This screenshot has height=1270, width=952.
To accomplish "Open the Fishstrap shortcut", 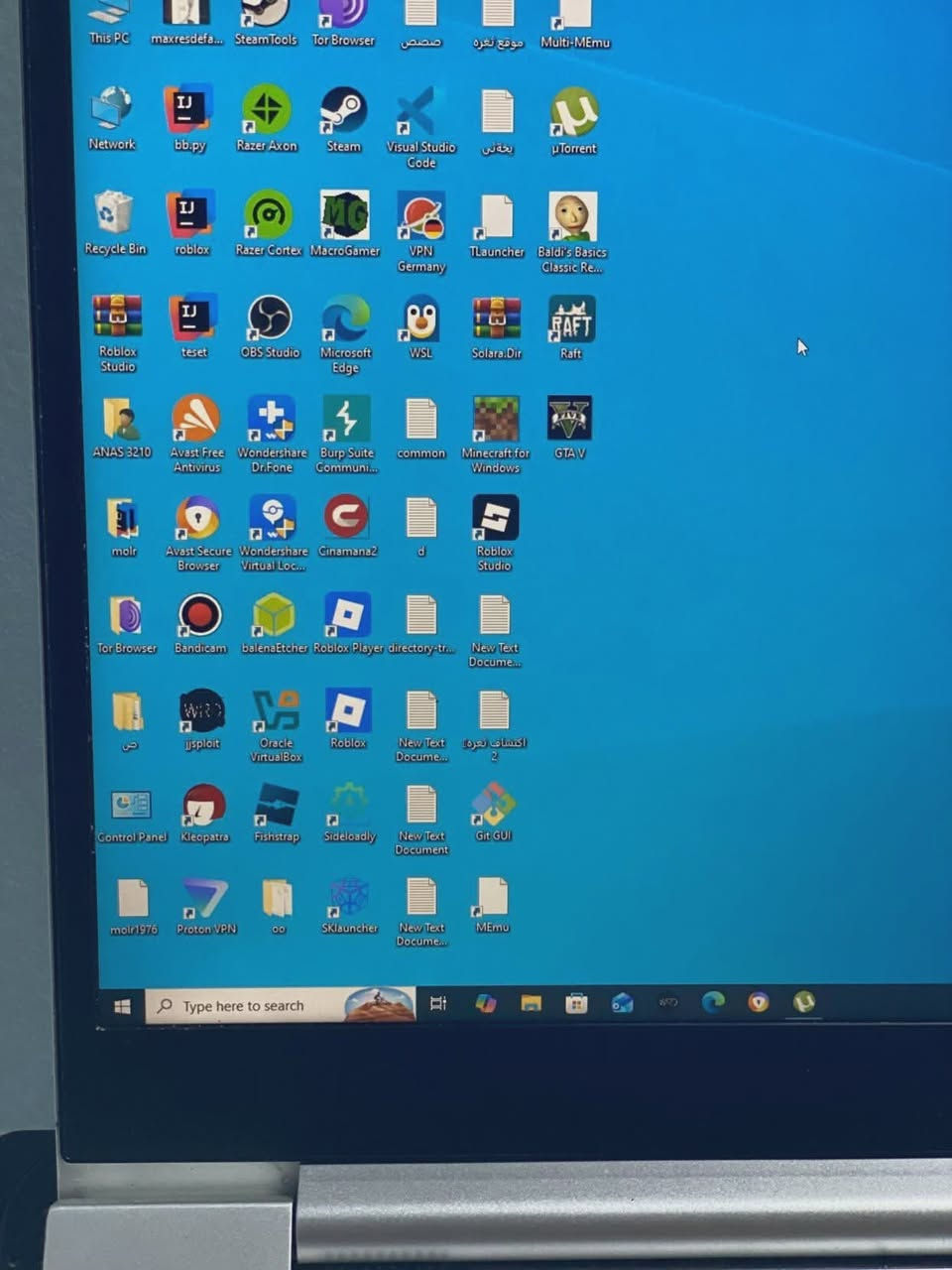I will pyautogui.click(x=277, y=805).
